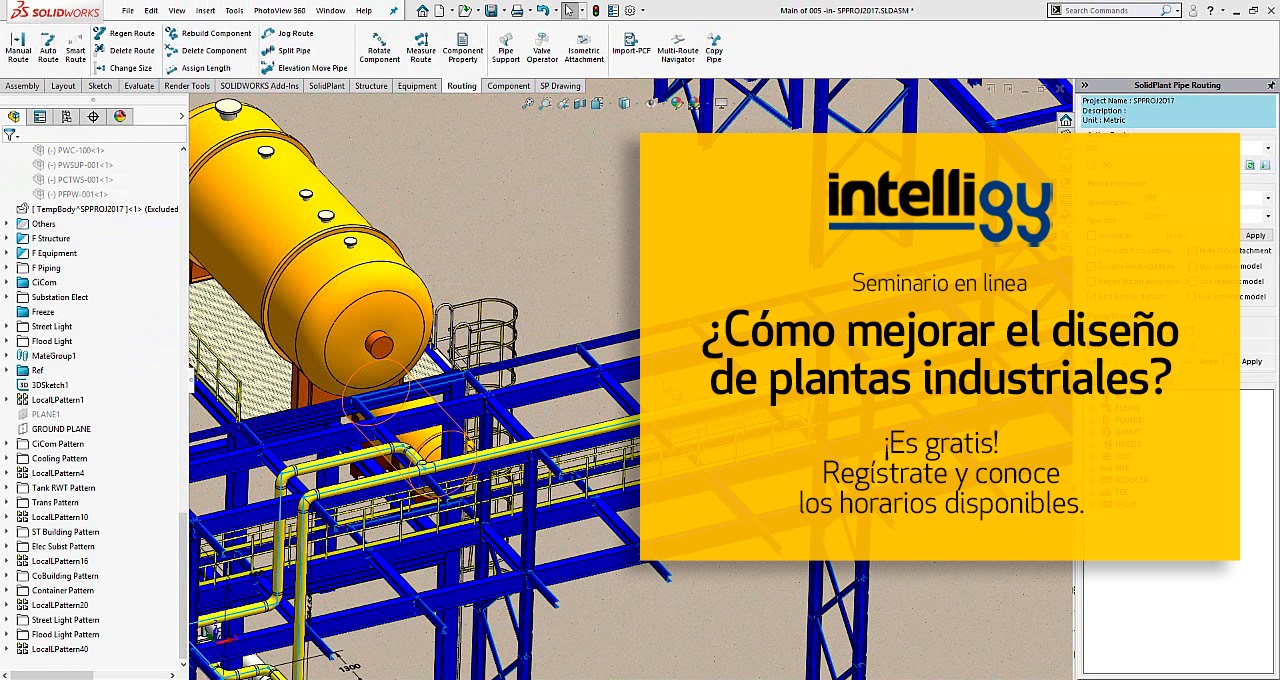Image resolution: width=1280 pixels, height=680 pixels.
Task: Expand the Others folder
Action: pyautogui.click(x=7, y=224)
